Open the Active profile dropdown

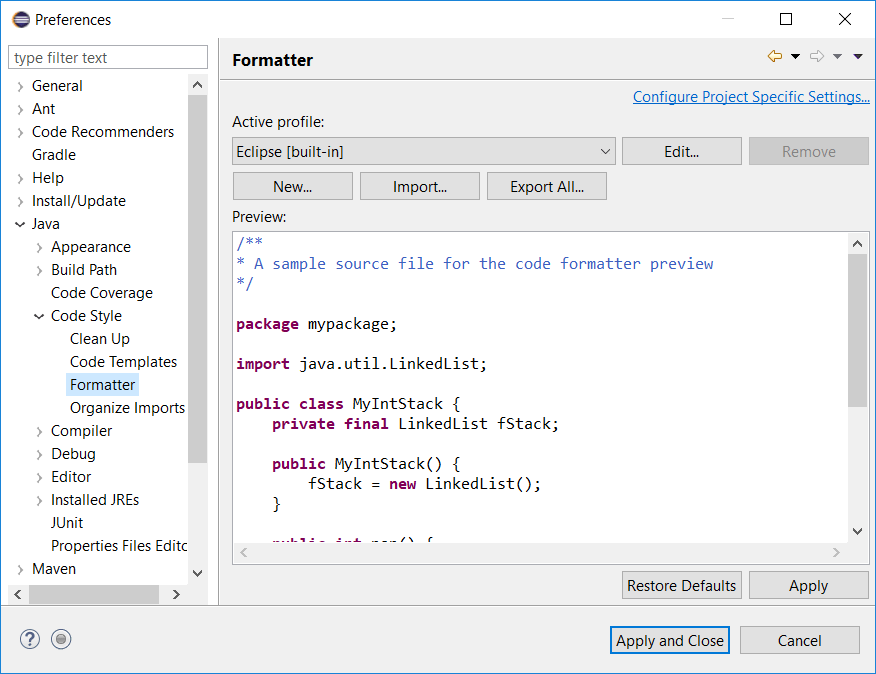point(606,151)
